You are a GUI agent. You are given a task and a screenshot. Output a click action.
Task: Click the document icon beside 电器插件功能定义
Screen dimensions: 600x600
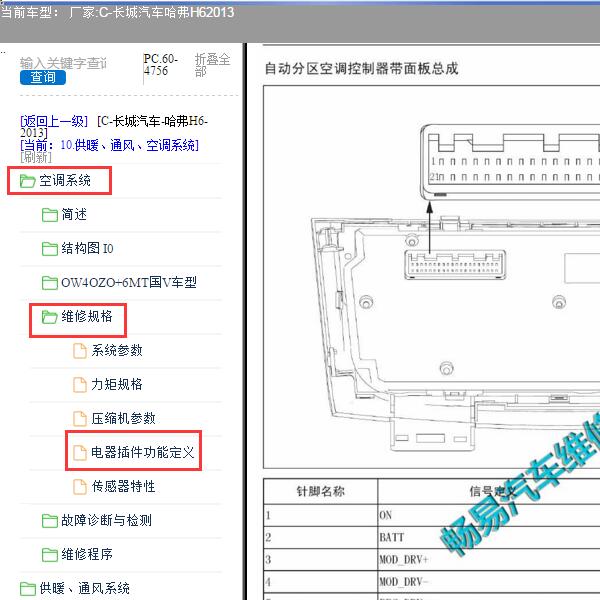tap(80, 453)
